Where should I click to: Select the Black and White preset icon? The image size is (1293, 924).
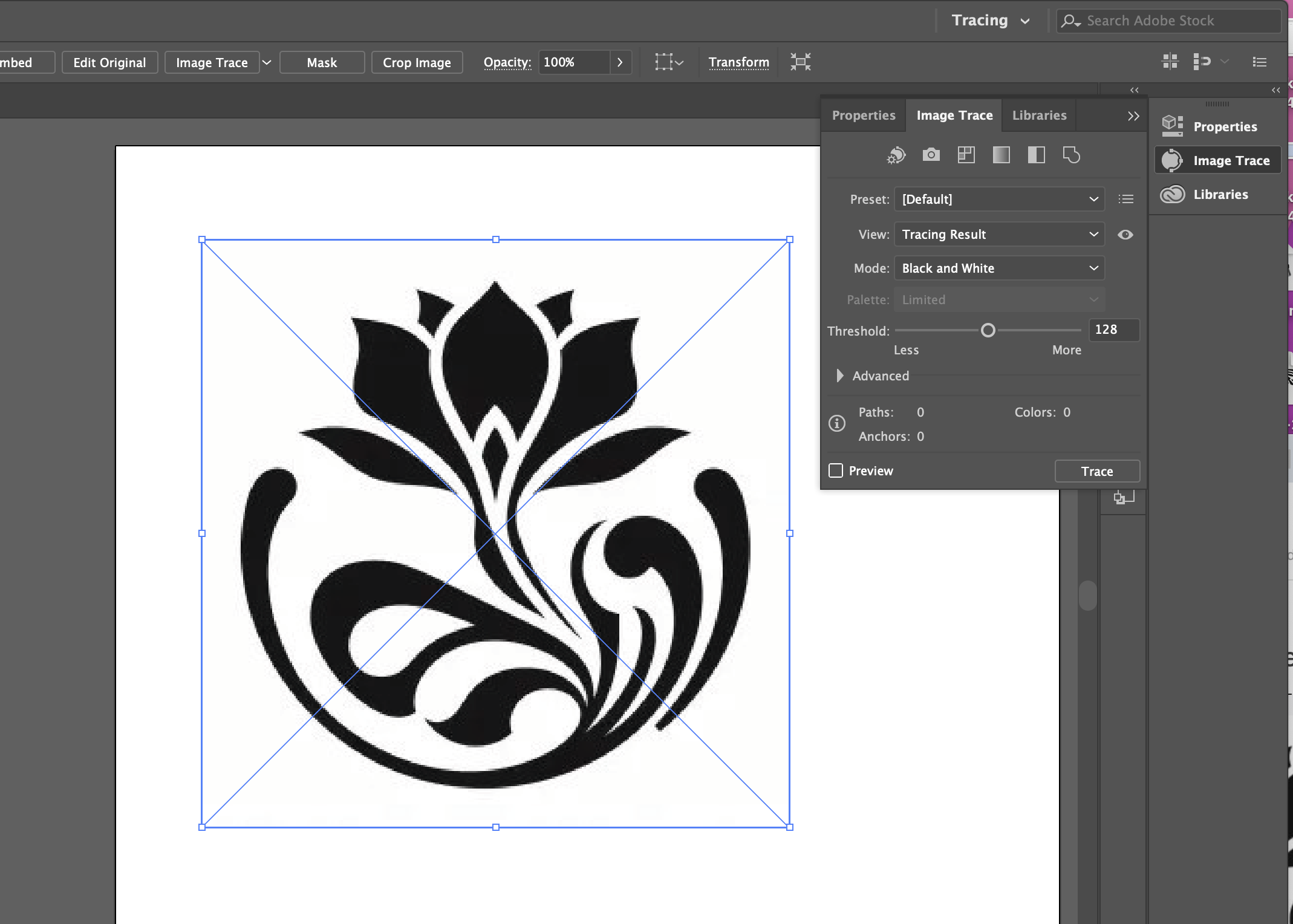coord(1036,155)
